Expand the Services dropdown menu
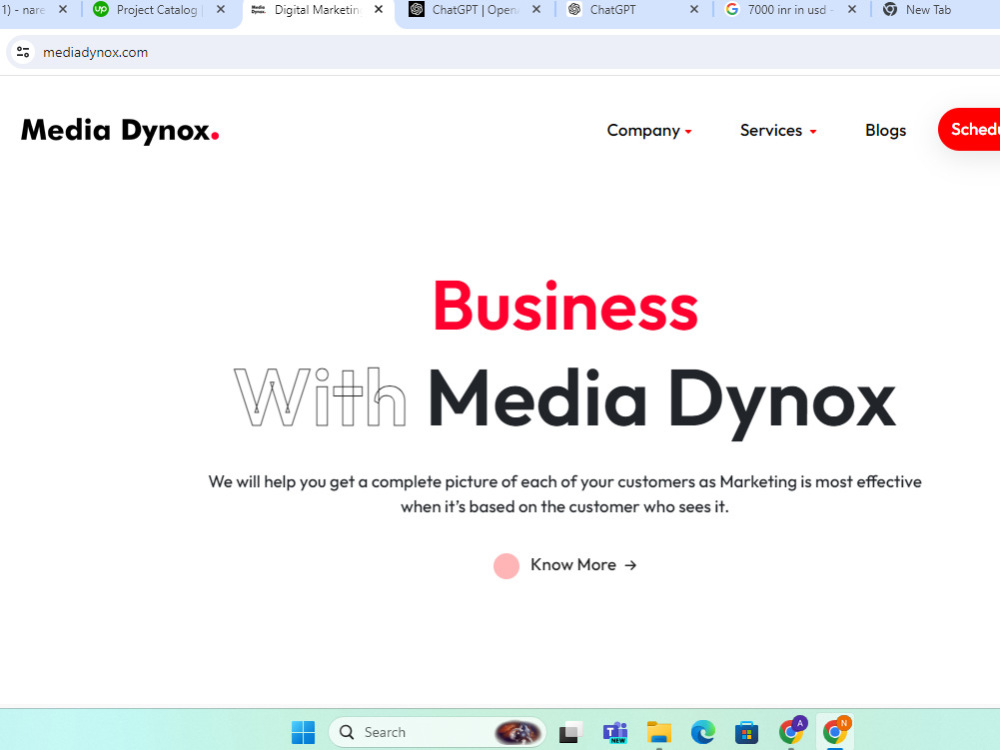Image resolution: width=1000 pixels, height=750 pixels. (x=778, y=131)
